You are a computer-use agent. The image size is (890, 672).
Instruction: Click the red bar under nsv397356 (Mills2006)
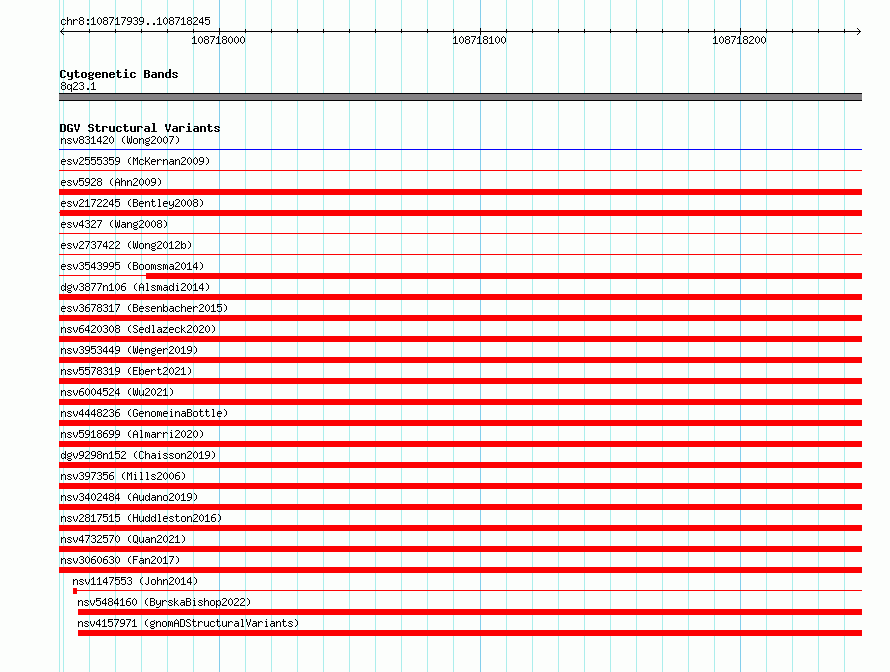coord(460,486)
